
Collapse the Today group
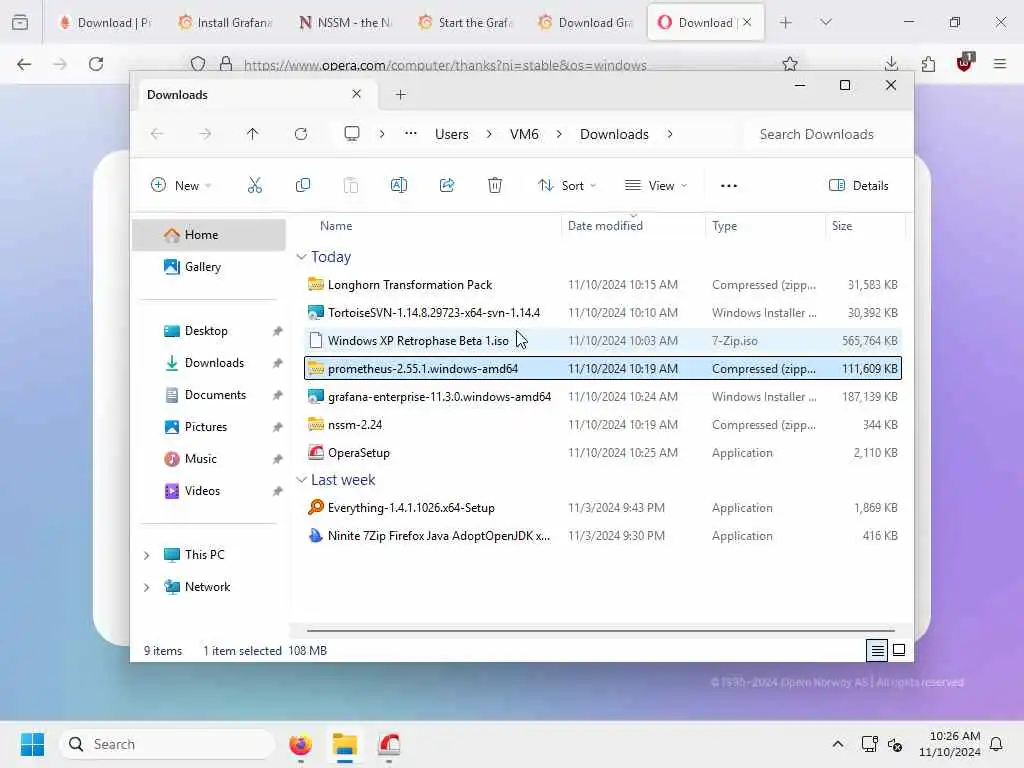pyautogui.click(x=301, y=257)
